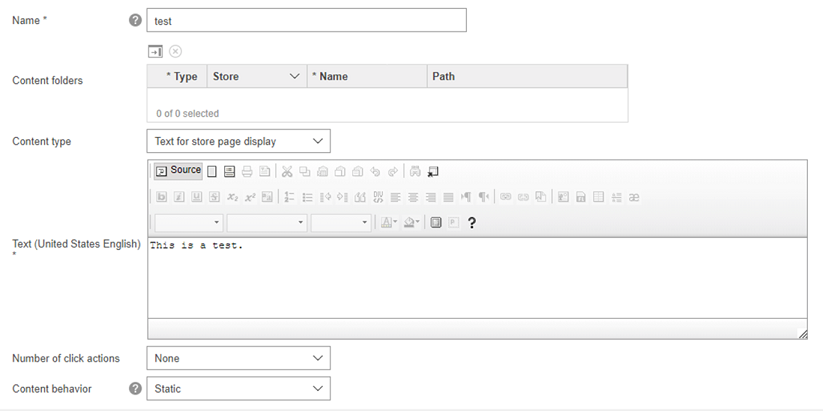
Task: Open the Store column header dropdown arrow
Action: pos(294,76)
